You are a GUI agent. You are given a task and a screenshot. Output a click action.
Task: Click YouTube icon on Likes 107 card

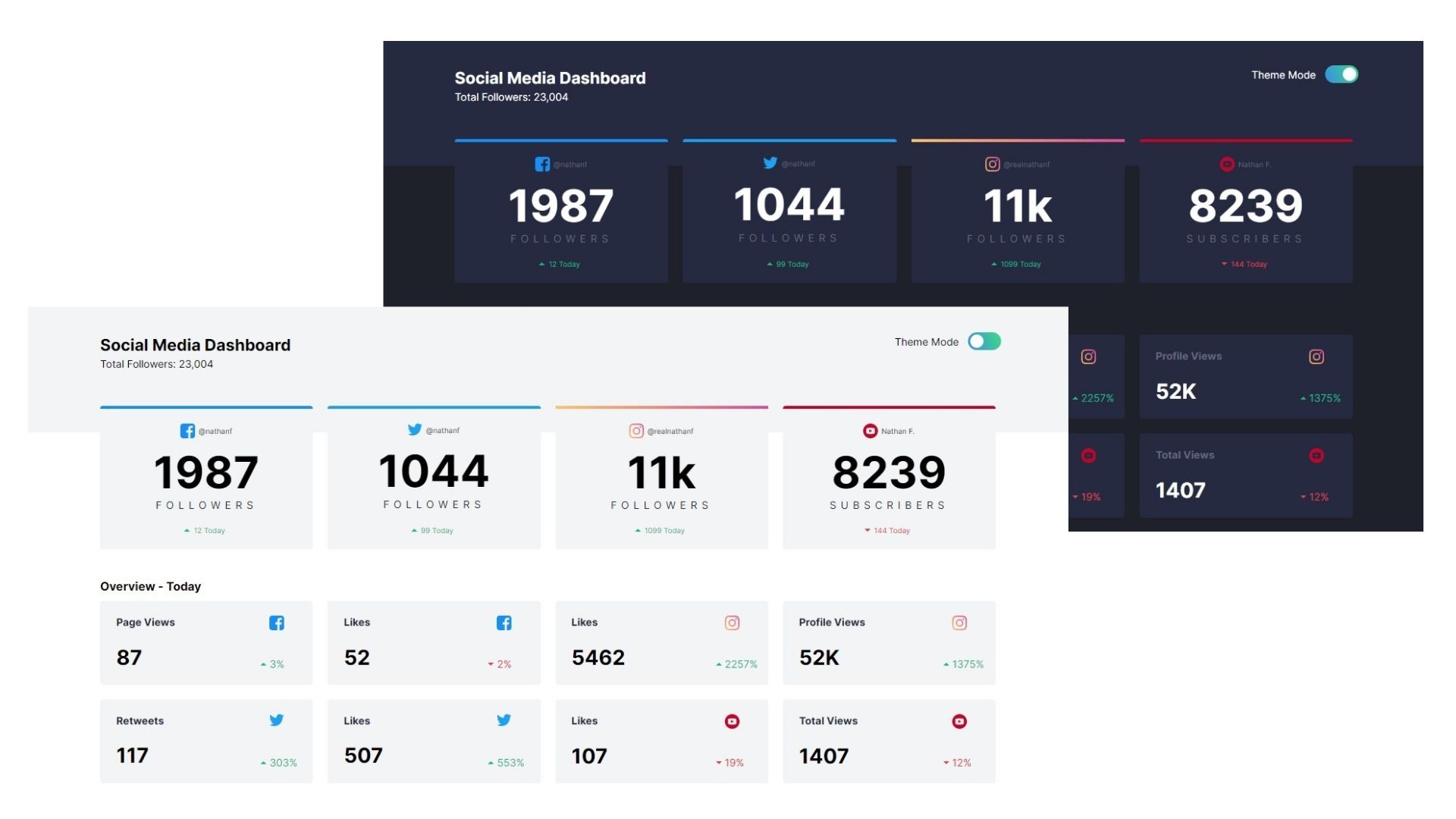732,721
